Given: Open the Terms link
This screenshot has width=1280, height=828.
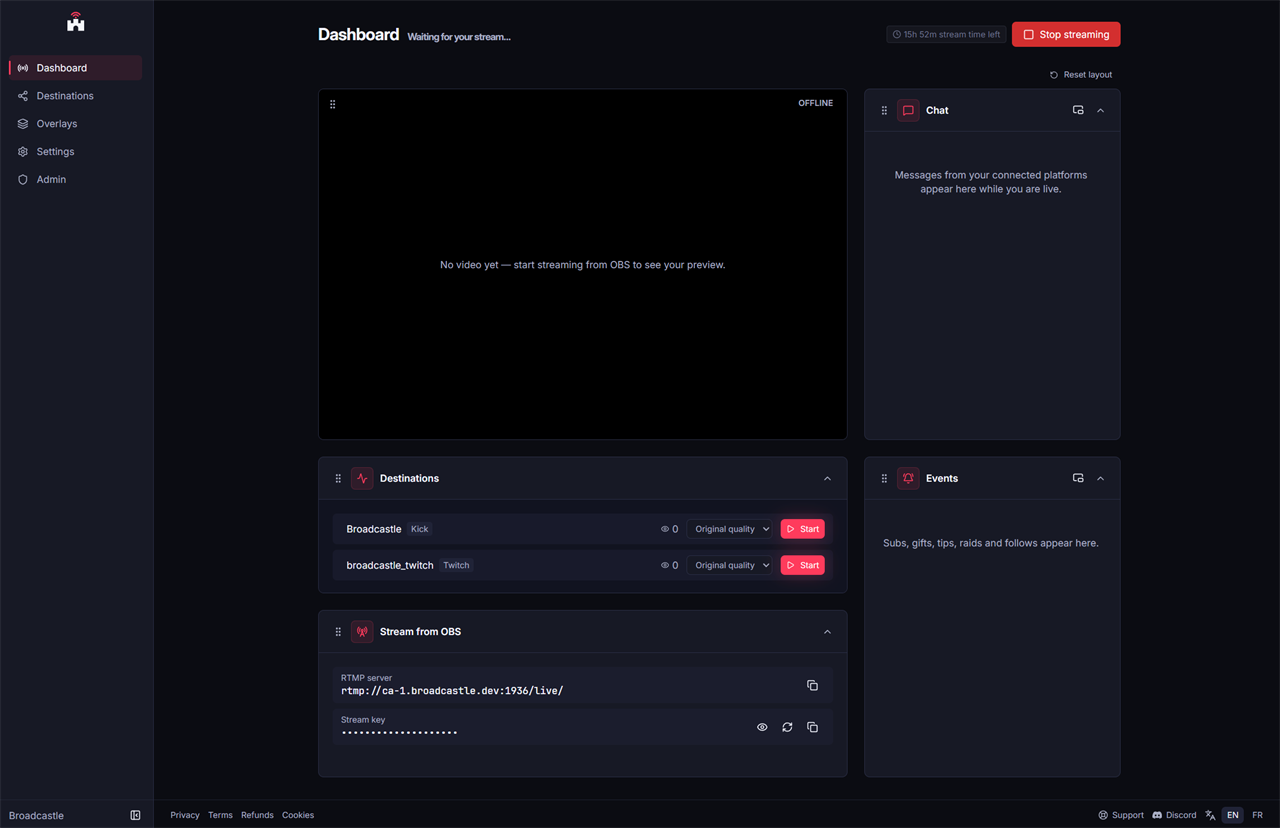Looking at the screenshot, I should click(x=220, y=815).
